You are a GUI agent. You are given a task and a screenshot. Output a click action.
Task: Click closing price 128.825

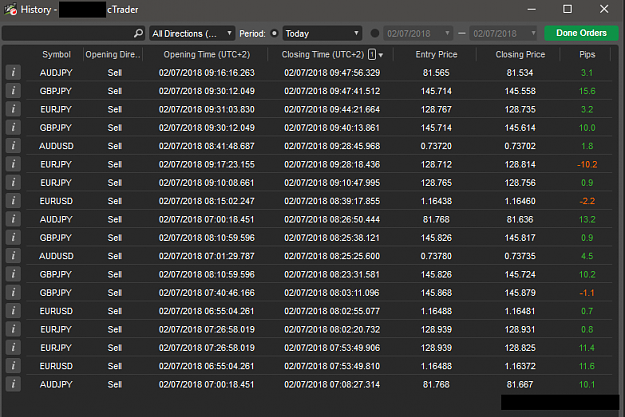520,348
